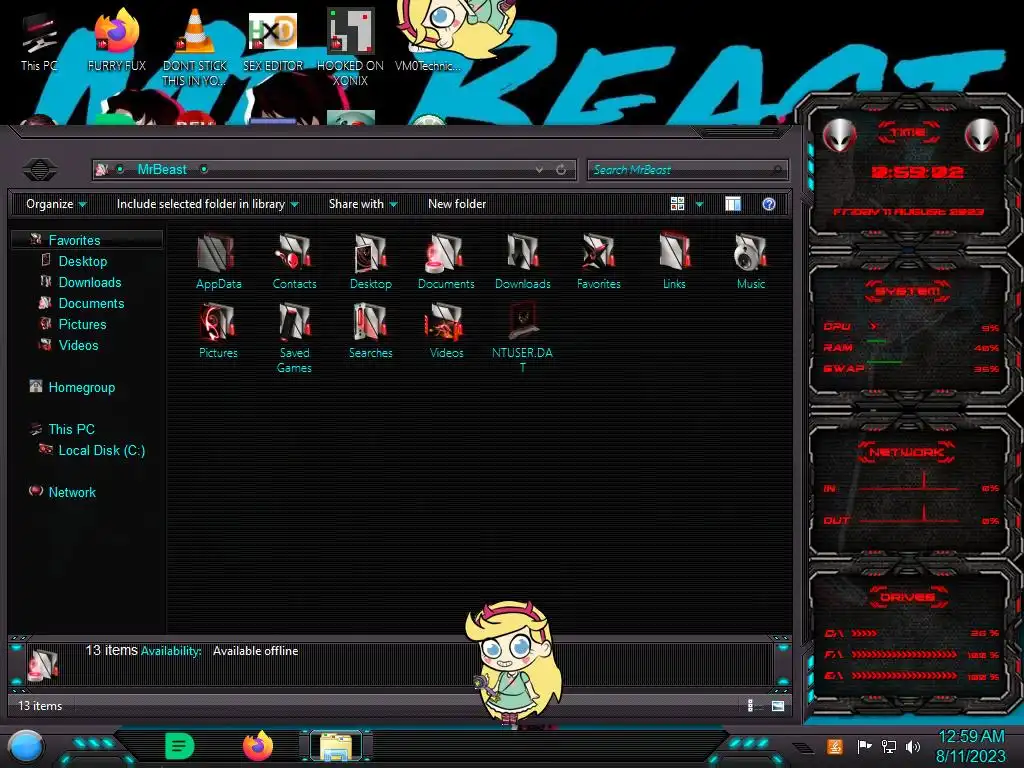Refresh the MrBeast folder address bar

[561, 170]
